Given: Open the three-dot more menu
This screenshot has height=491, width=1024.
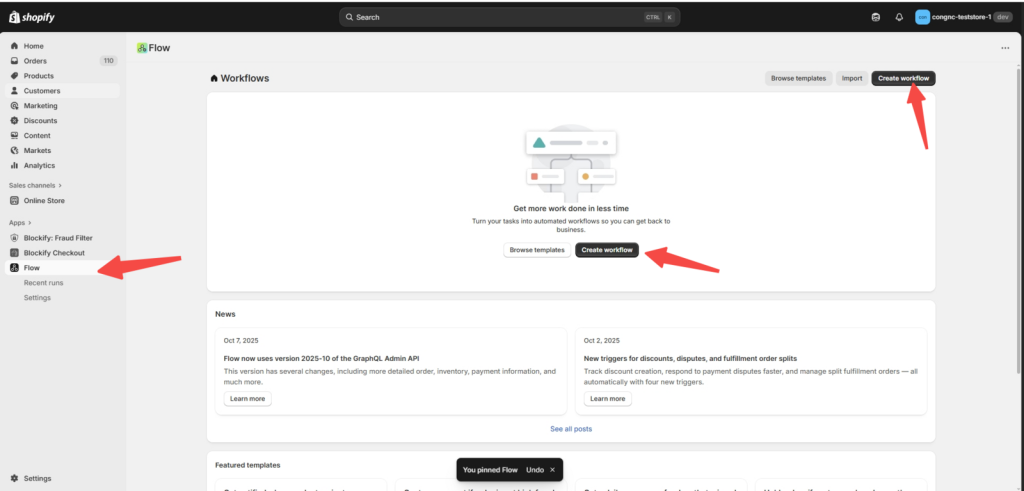Looking at the screenshot, I should click(x=1005, y=48).
